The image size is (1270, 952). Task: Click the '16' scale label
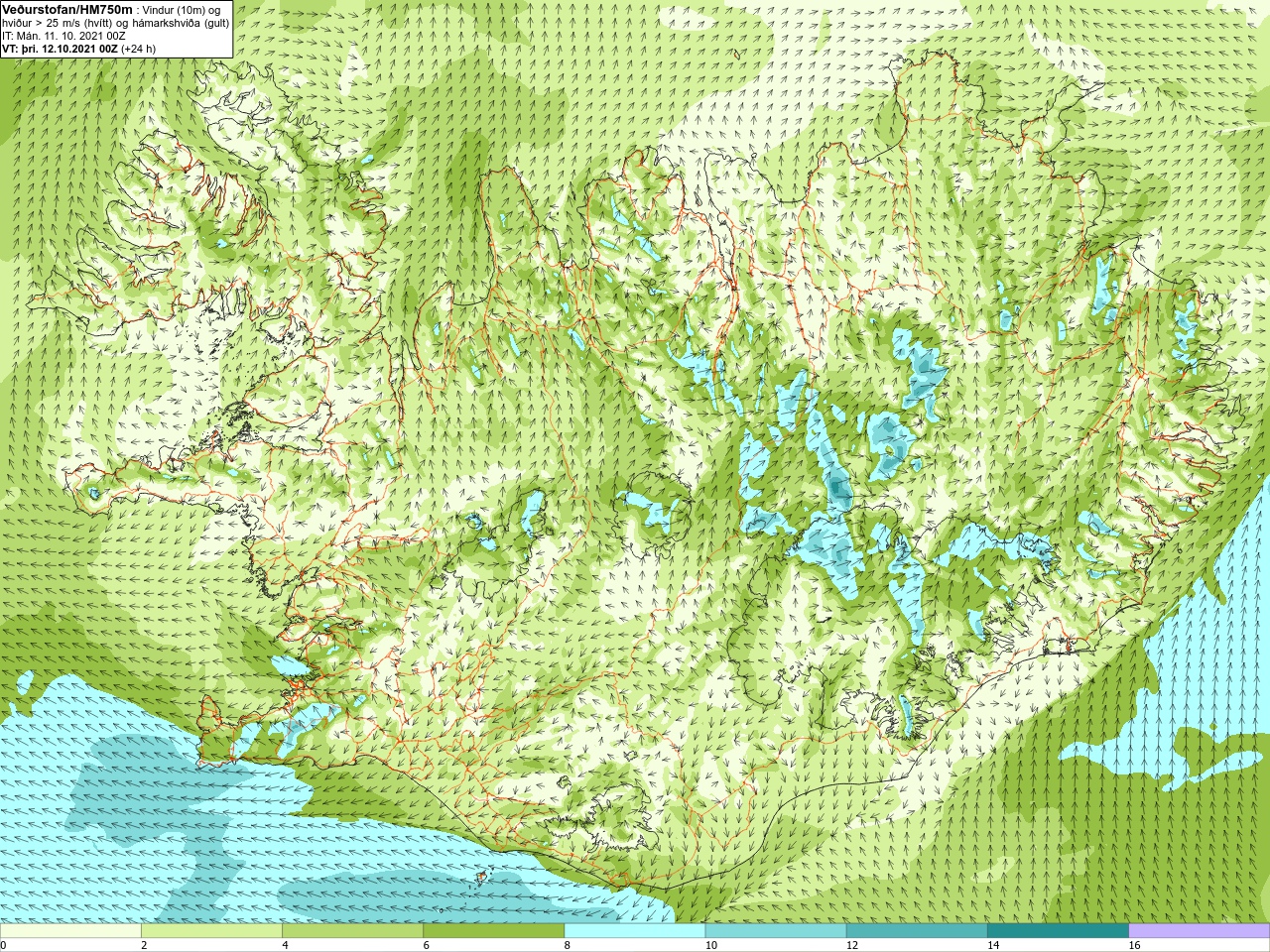pyautogui.click(x=1135, y=945)
